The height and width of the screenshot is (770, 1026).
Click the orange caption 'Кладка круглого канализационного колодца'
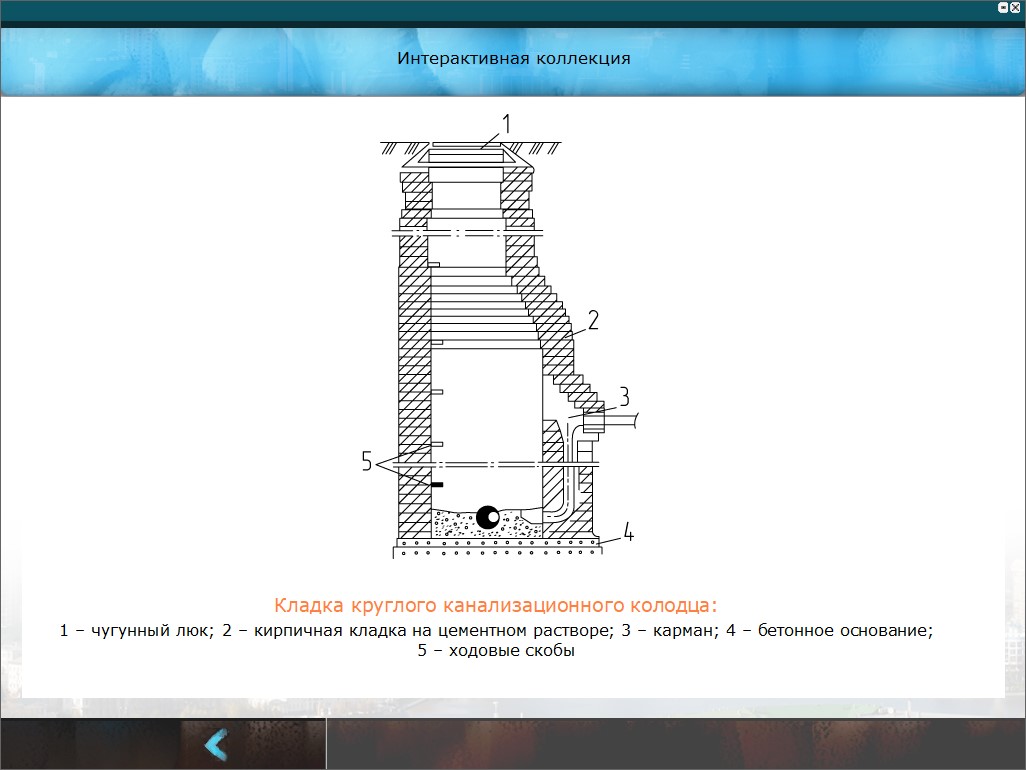tap(496, 606)
